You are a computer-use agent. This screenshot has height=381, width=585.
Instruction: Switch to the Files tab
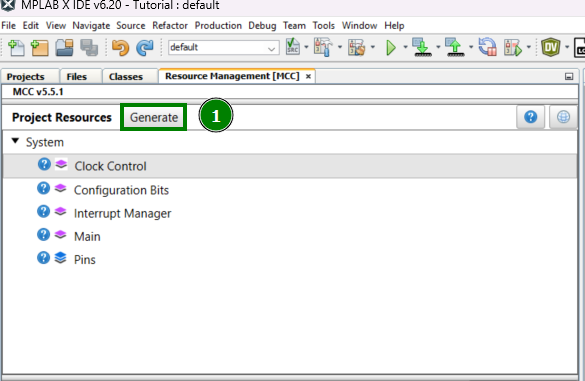76,76
